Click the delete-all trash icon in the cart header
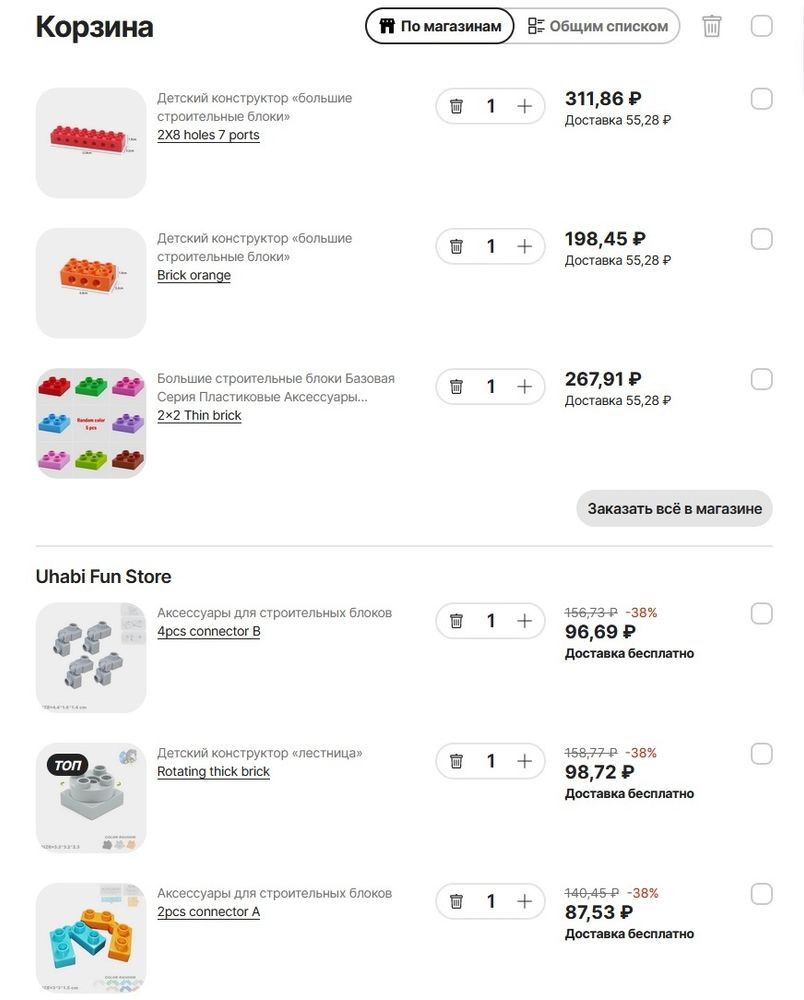Image resolution: width=804 pixels, height=1000 pixels. coord(711,26)
